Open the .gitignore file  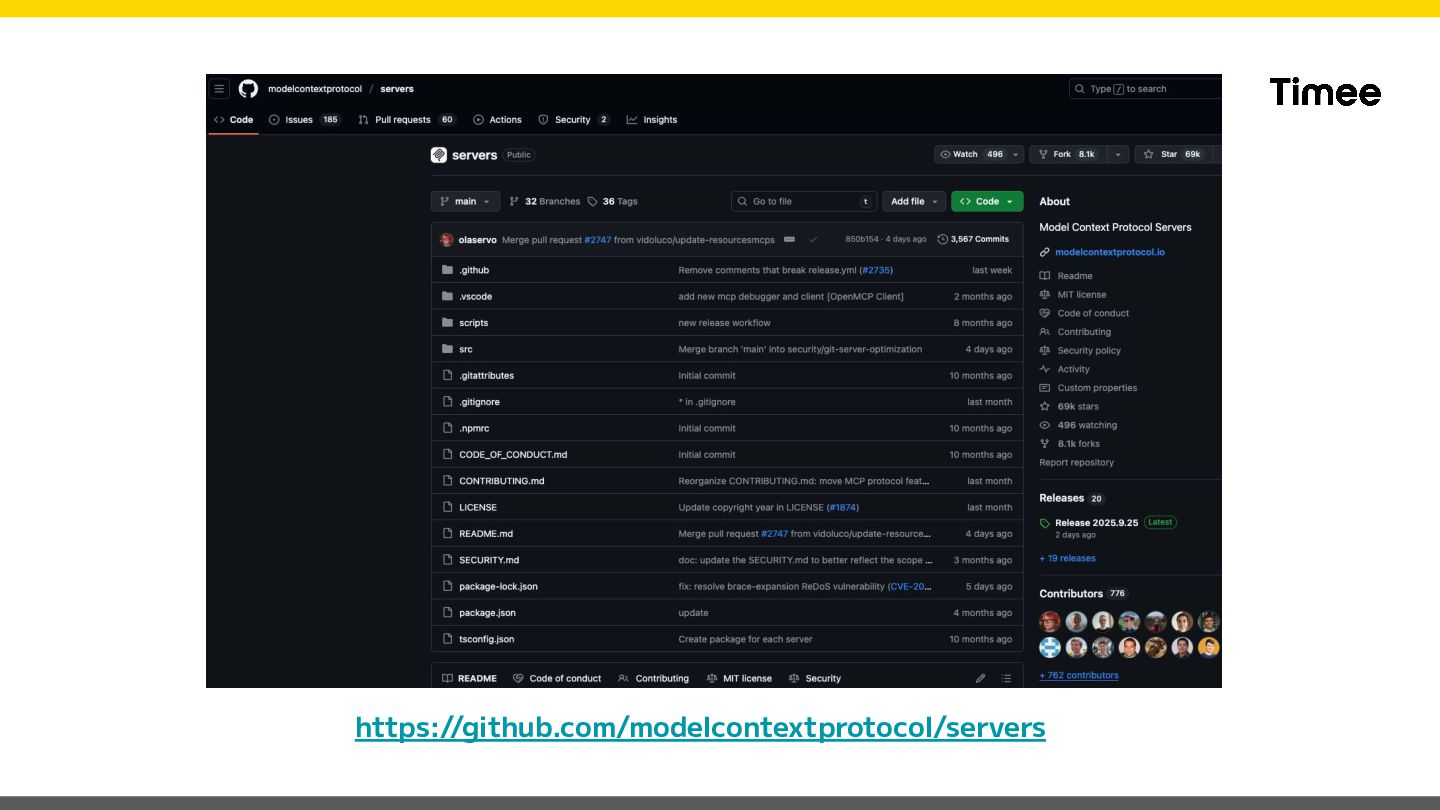(x=479, y=402)
